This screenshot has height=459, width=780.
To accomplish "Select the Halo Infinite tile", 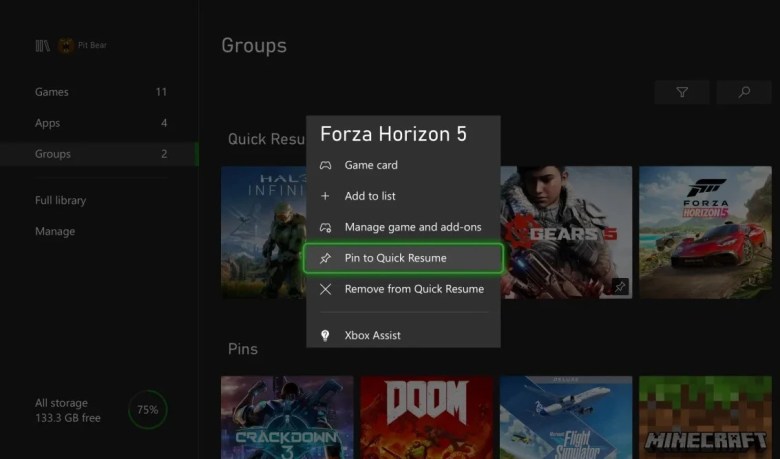I will (x=264, y=232).
